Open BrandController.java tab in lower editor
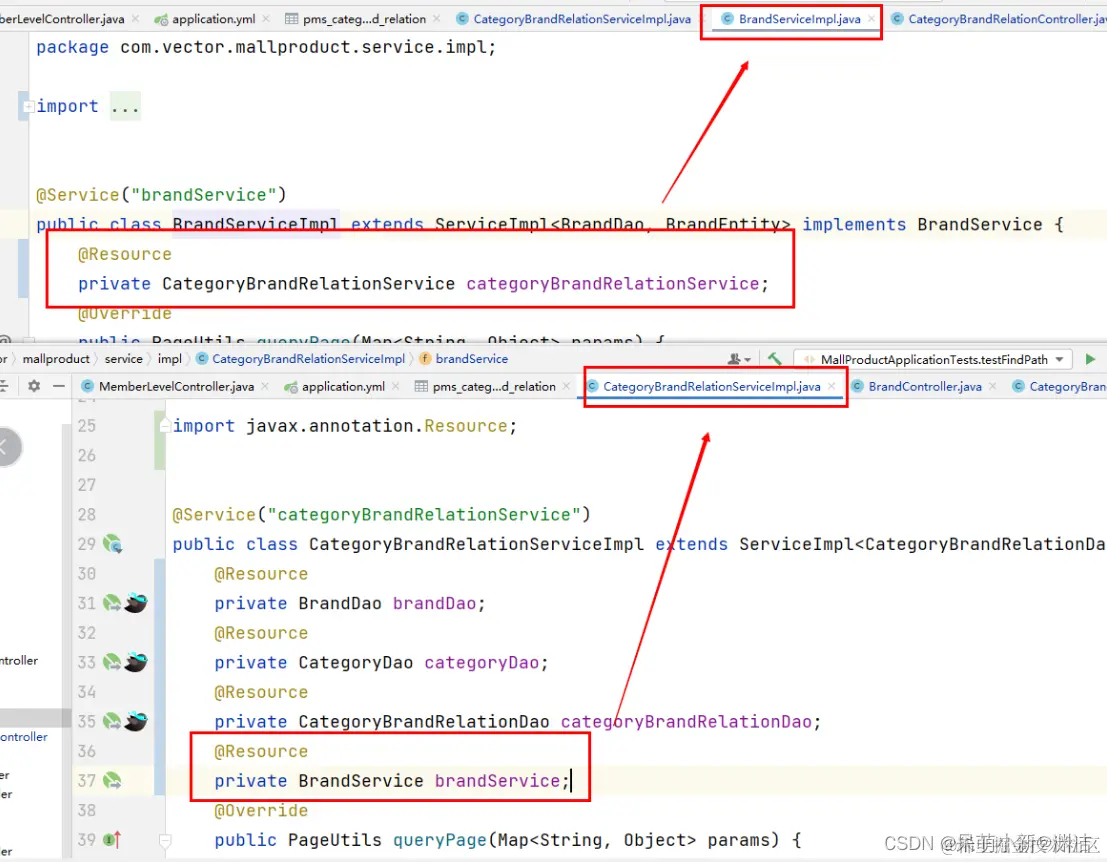This screenshot has height=862, width=1107. (925, 387)
